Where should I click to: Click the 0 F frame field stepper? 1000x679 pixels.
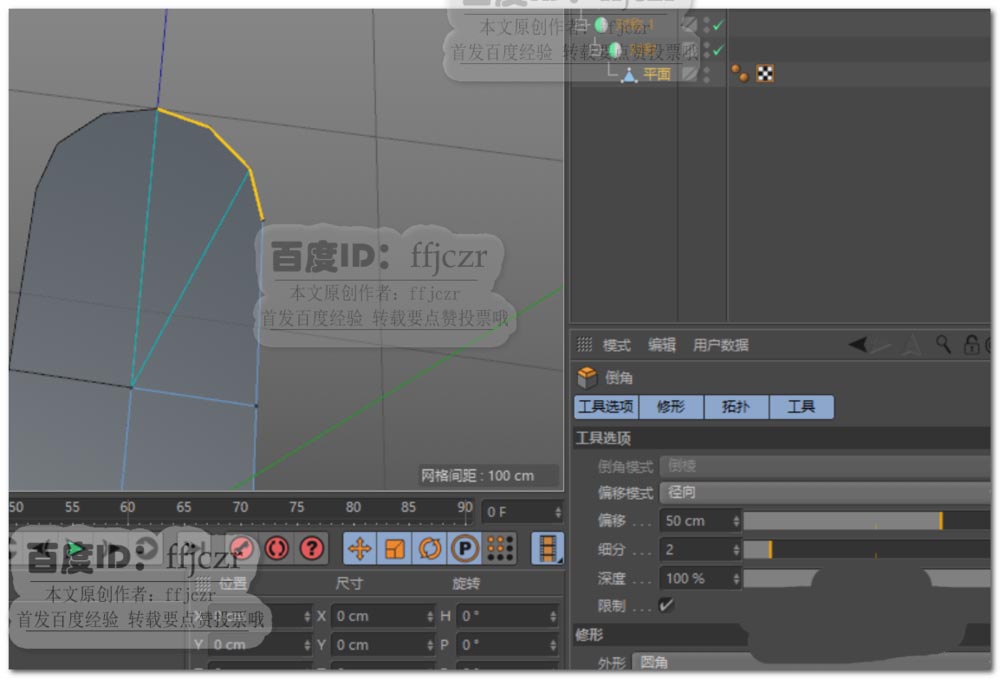558,512
